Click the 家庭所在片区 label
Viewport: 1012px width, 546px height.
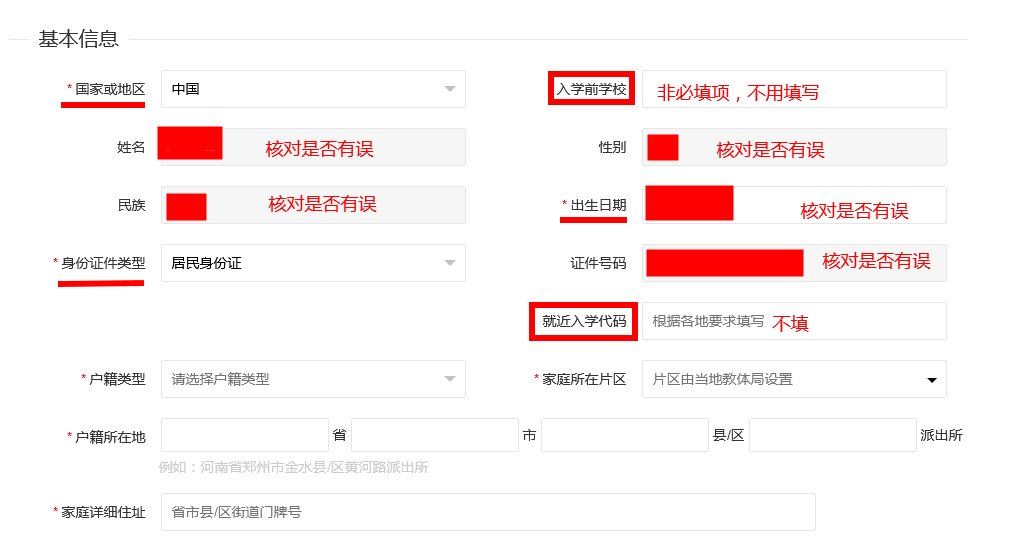[584, 379]
